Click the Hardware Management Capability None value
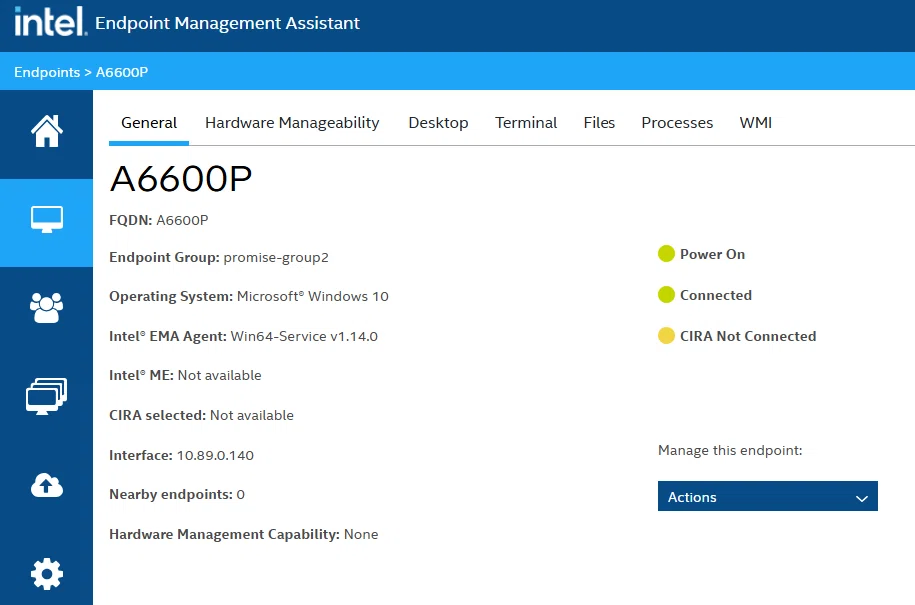 point(361,534)
